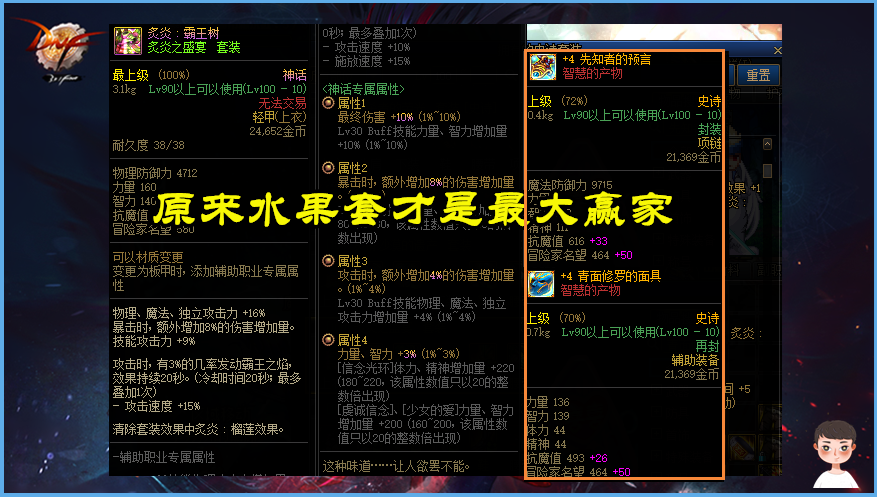Click the 最终伤害 +10% line
Screen dimensions: 877x497
(x=399, y=117)
